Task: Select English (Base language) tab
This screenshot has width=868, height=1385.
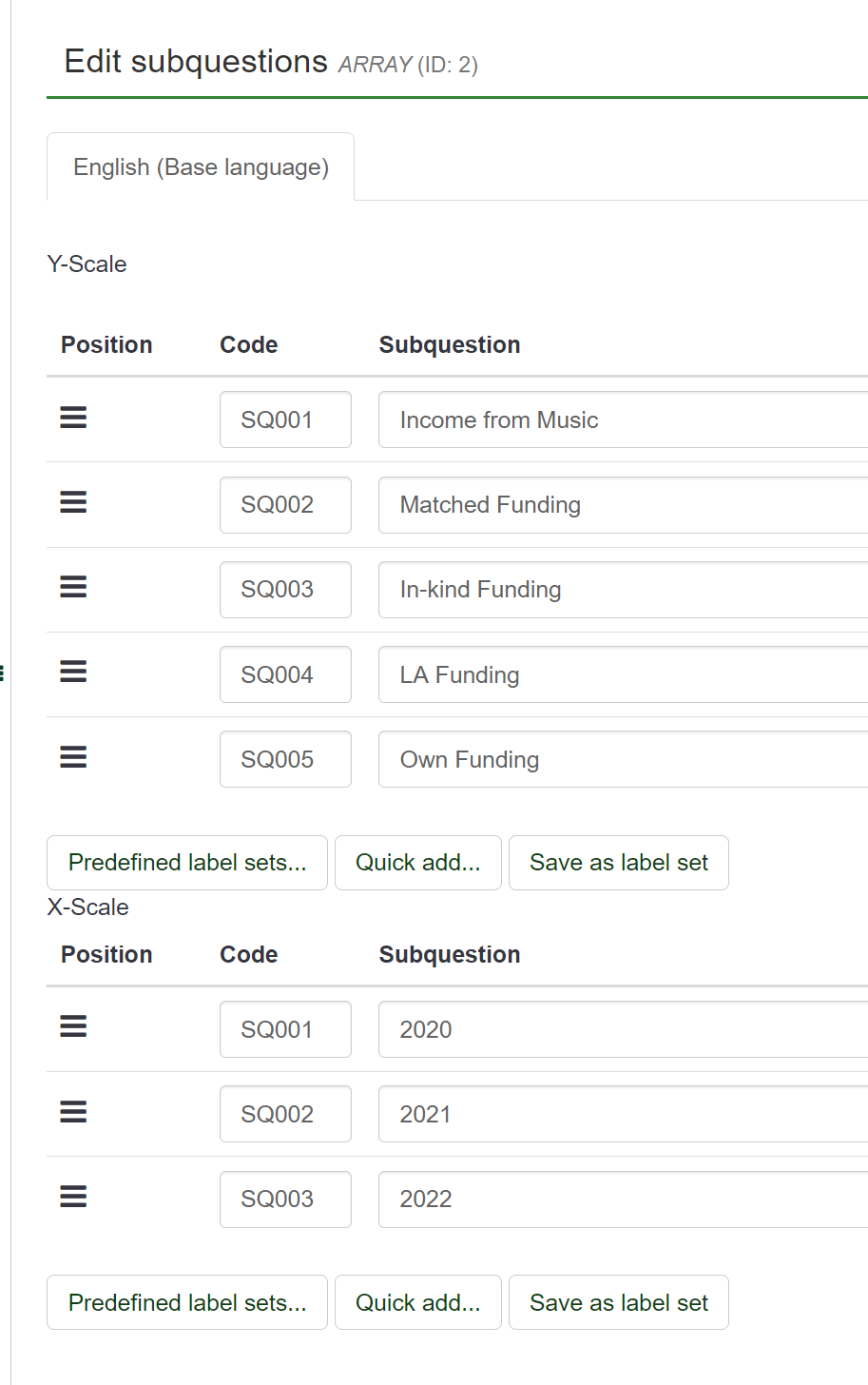Action: pyautogui.click(x=201, y=167)
